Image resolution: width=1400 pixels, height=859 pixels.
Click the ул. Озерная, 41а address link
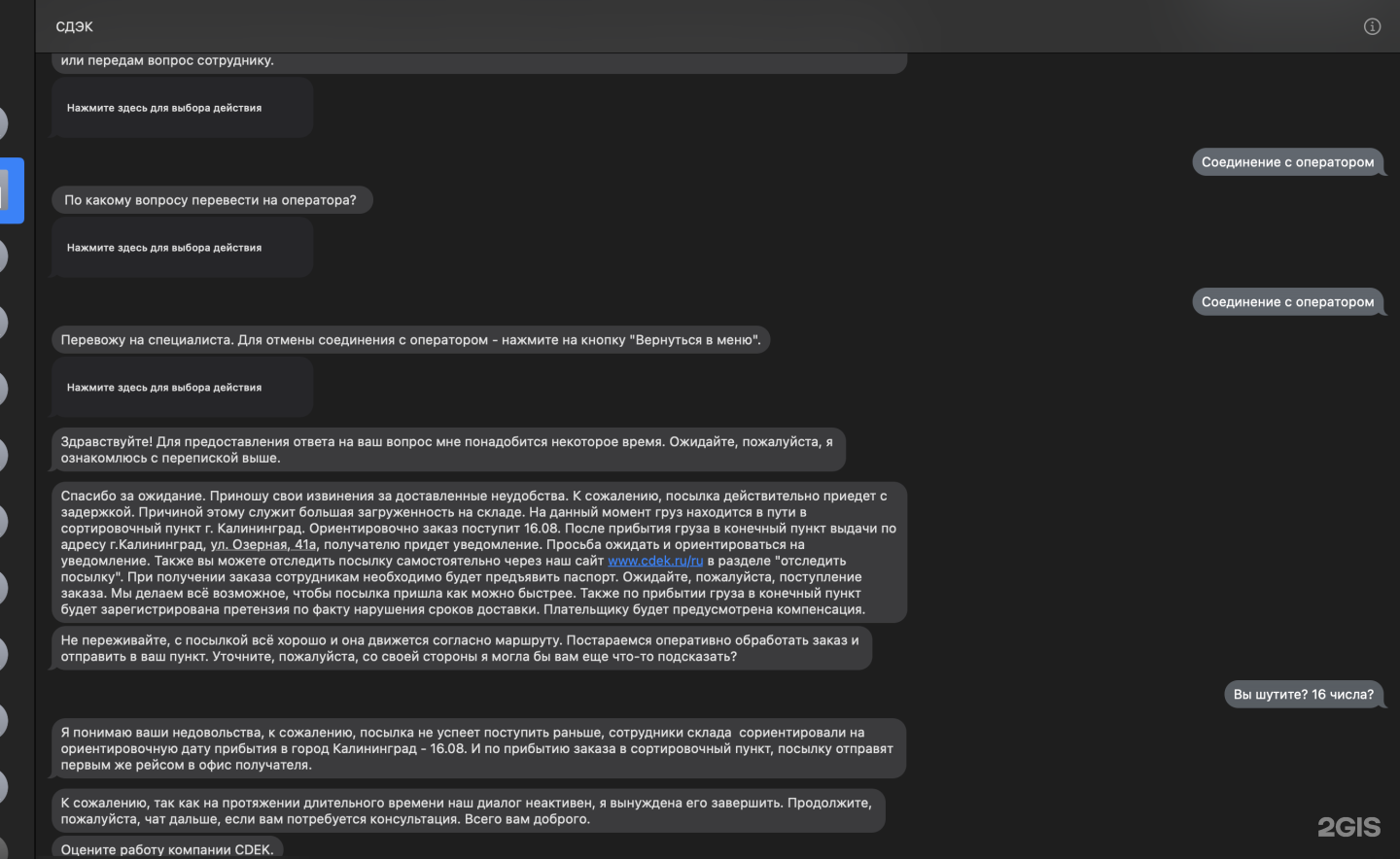click(x=263, y=544)
